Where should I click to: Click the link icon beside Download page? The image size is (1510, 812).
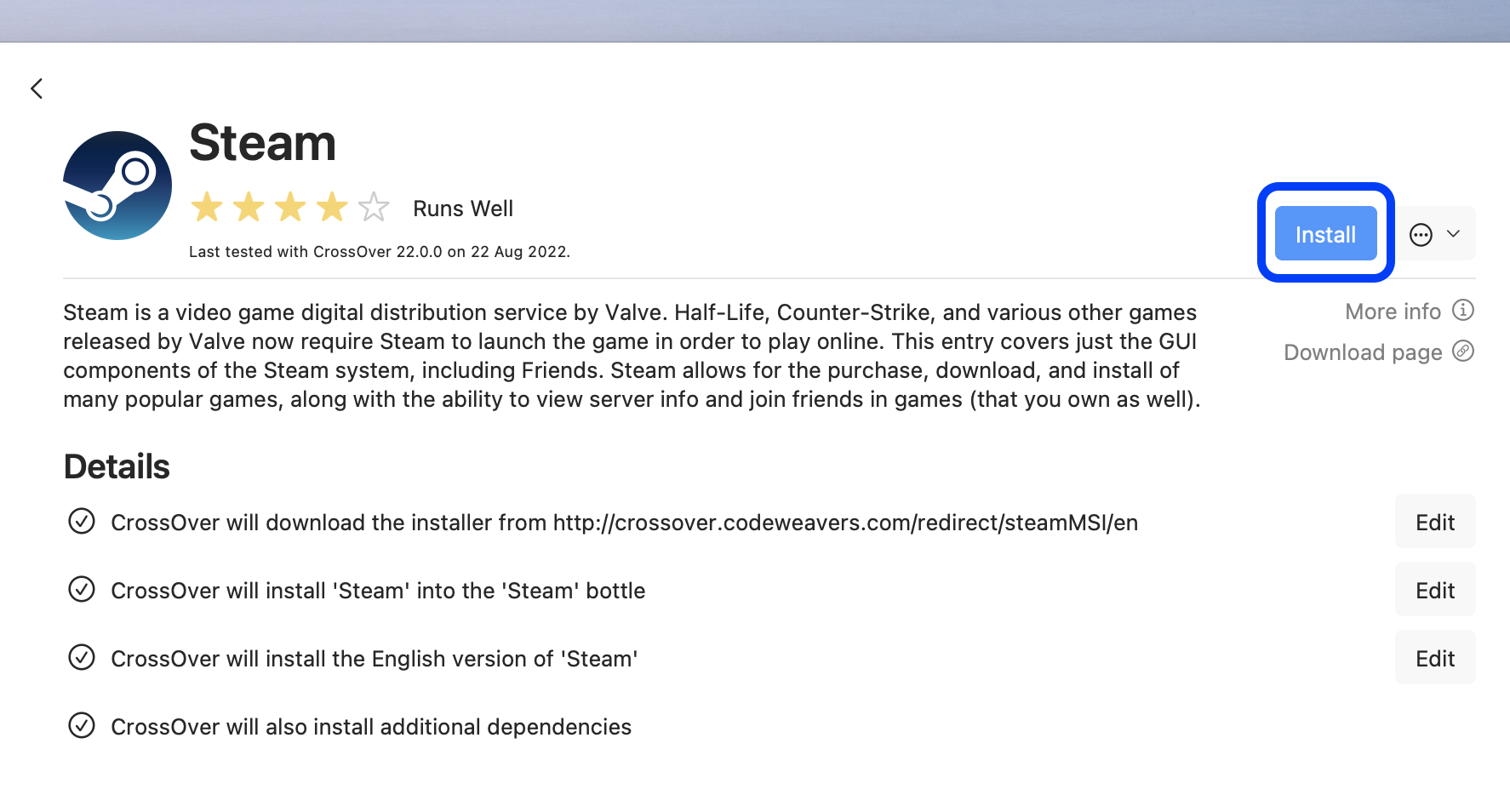[1462, 351]
